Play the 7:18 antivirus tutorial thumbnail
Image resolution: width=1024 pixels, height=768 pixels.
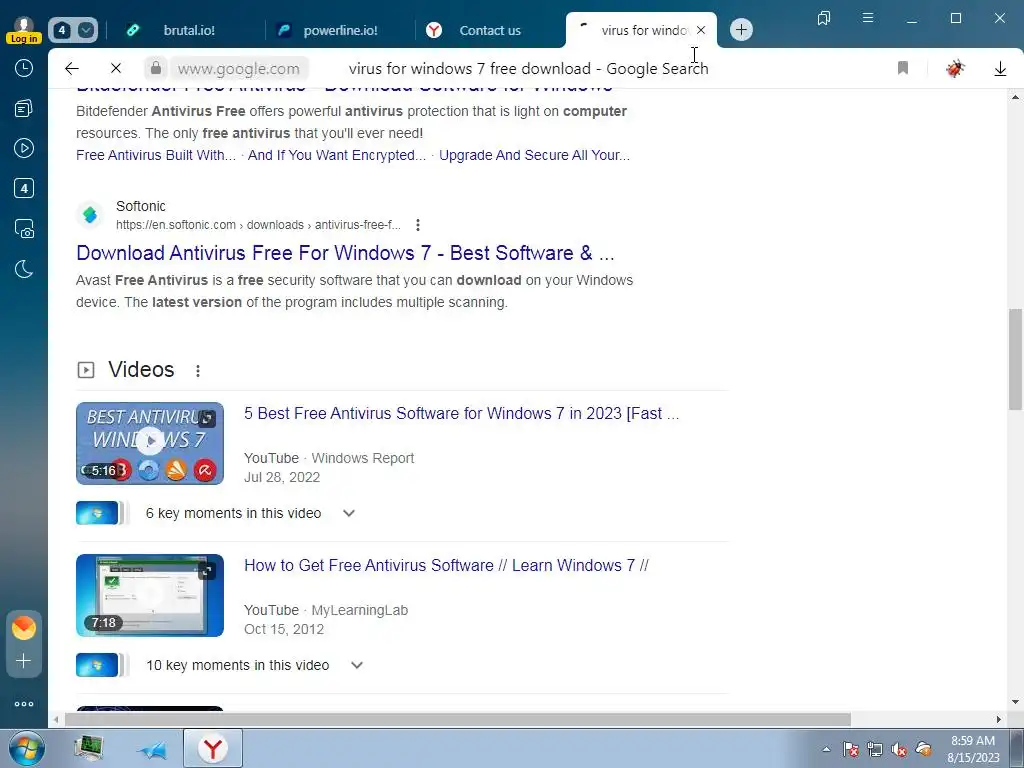click(x=150, y=596)
